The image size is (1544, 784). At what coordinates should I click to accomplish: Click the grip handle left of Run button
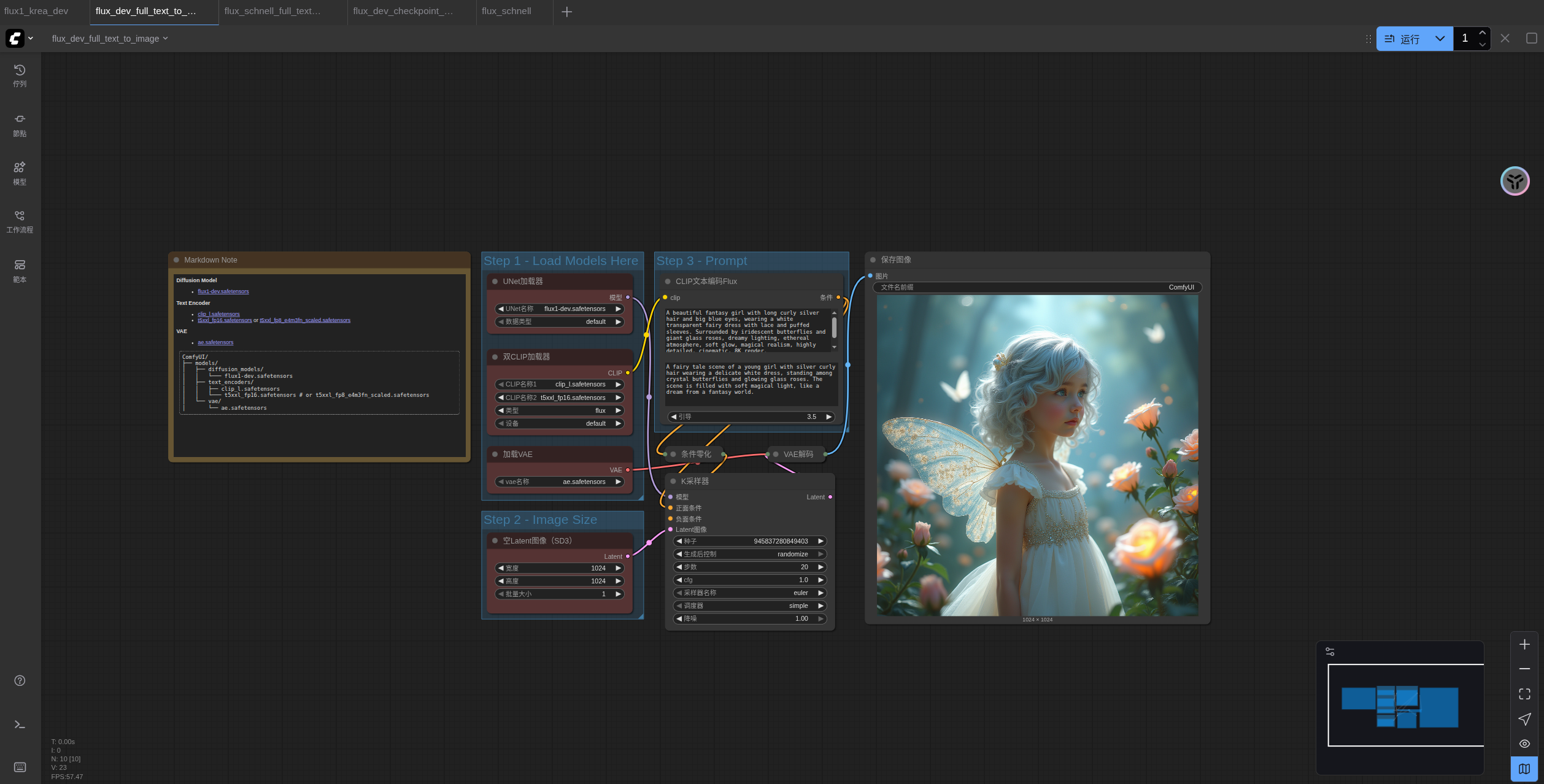[x=1368, y=39]
